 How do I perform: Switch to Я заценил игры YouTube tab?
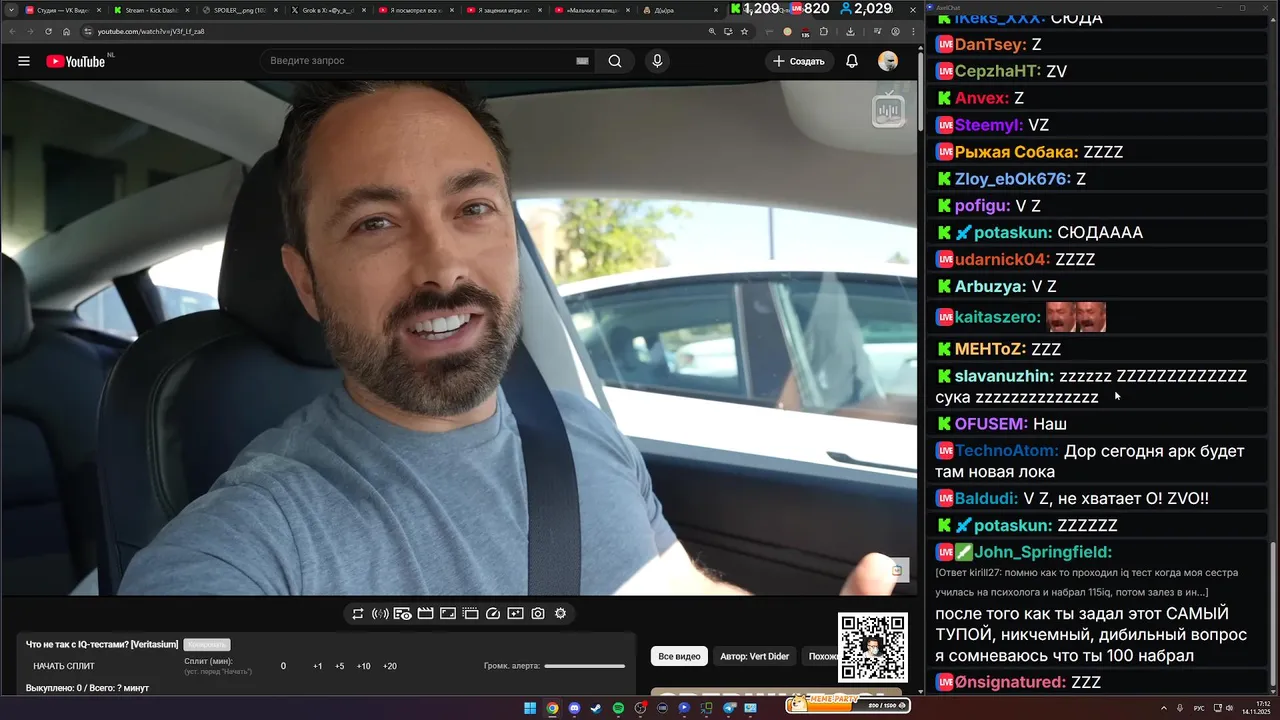point(502,10)
